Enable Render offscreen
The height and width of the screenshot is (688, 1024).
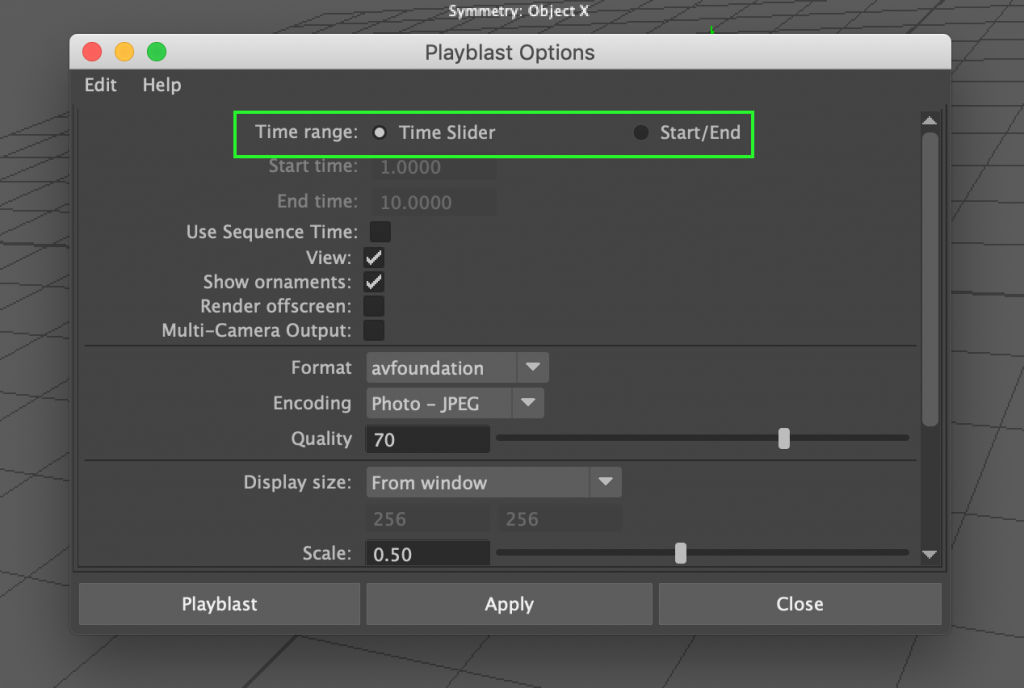pyautogui.click(x=374, y=306)
